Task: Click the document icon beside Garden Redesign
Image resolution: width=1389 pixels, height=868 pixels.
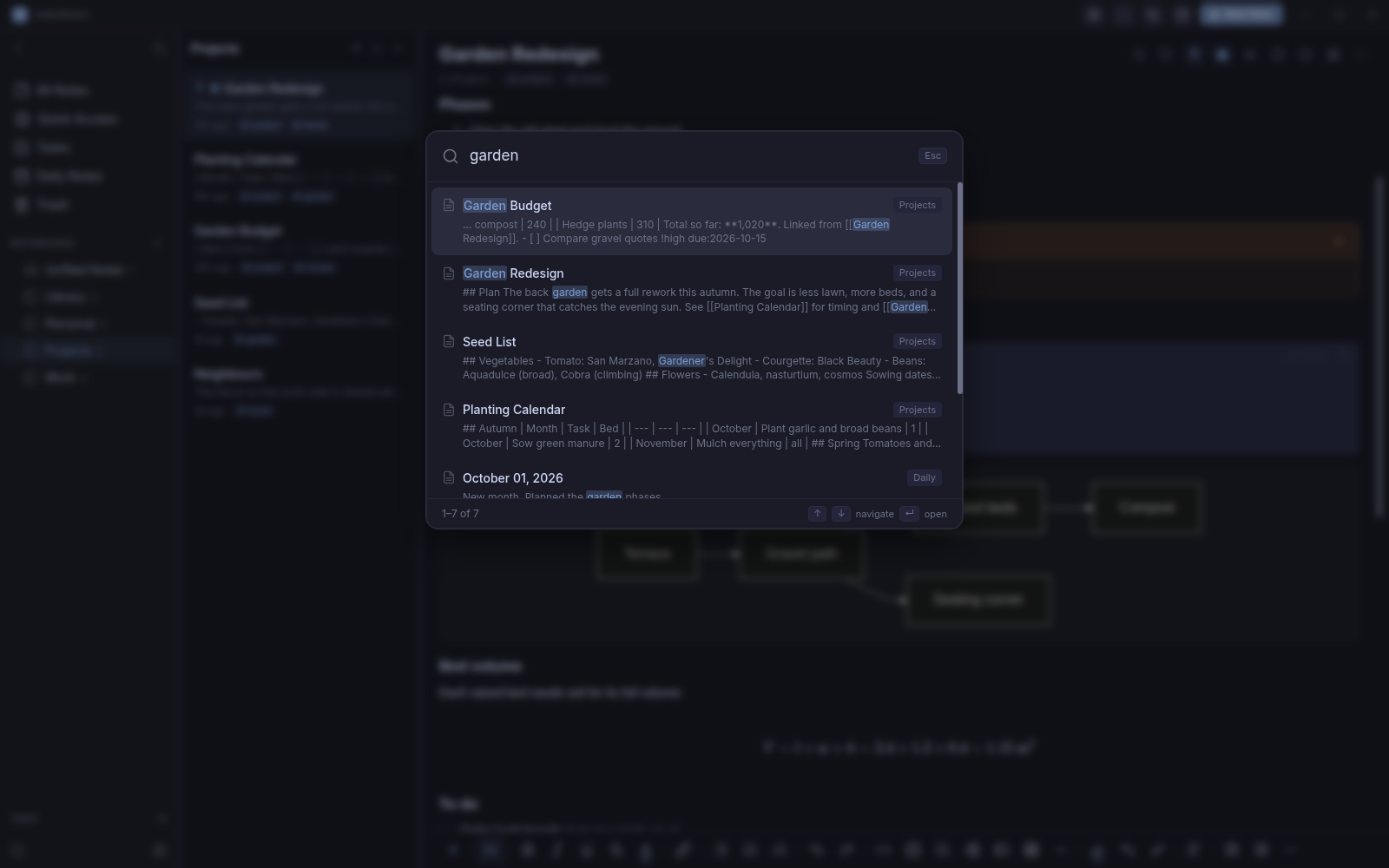Action: 449,273
